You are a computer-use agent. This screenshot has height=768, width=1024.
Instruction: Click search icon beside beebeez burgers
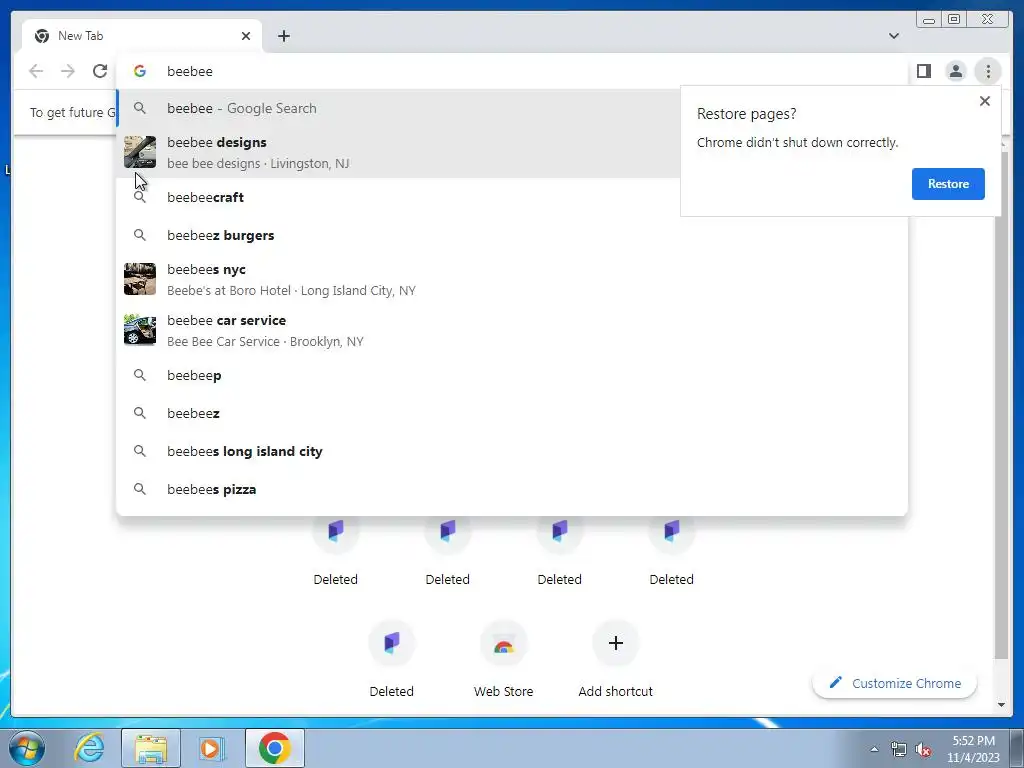click(140, 235)
